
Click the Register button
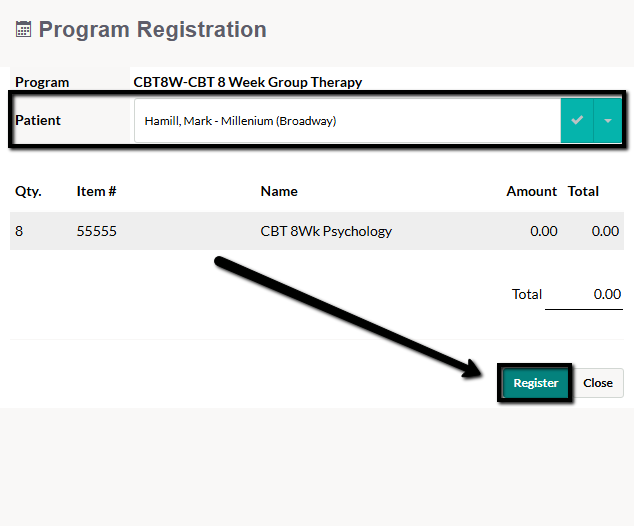pos(535,383)
